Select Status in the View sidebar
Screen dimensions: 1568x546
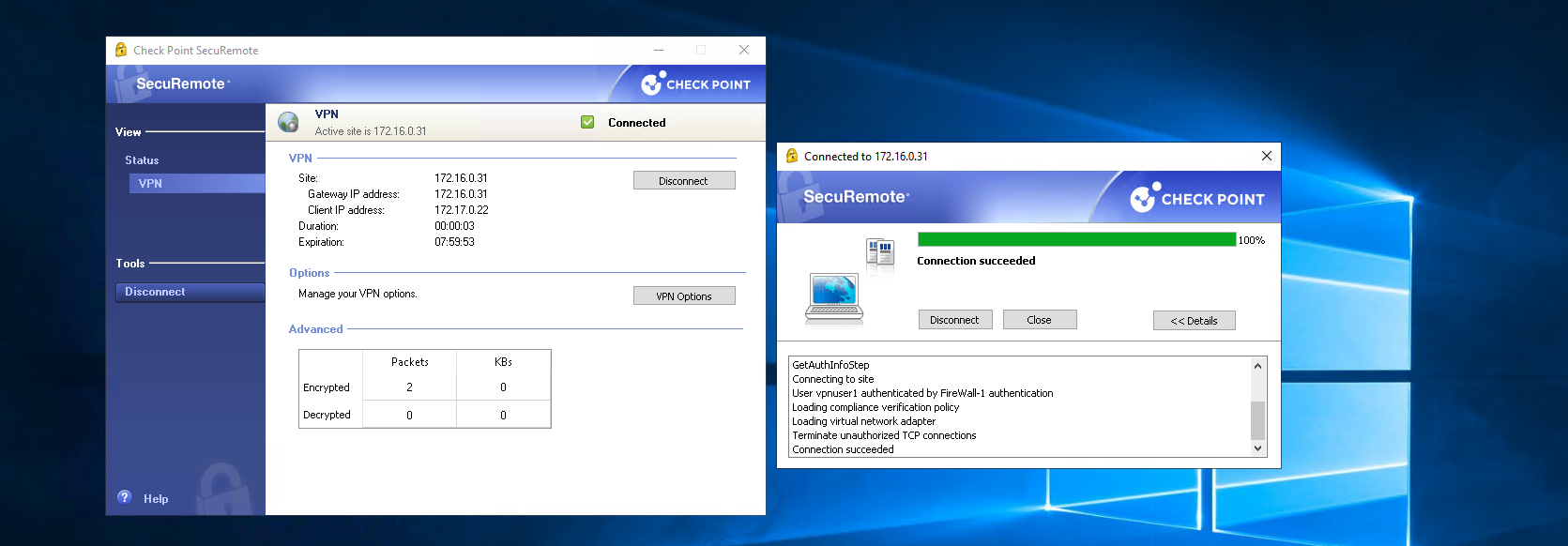coord(142,160)
